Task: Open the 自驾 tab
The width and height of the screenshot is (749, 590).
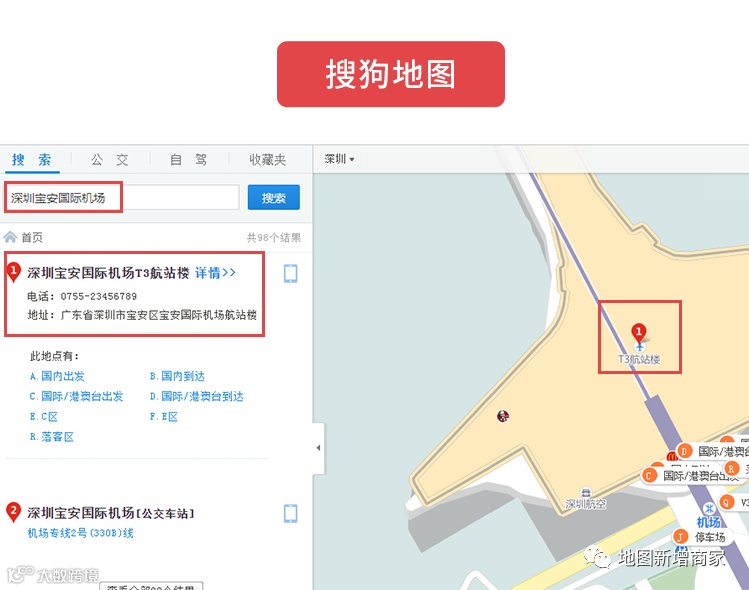Action: [189, 160]
